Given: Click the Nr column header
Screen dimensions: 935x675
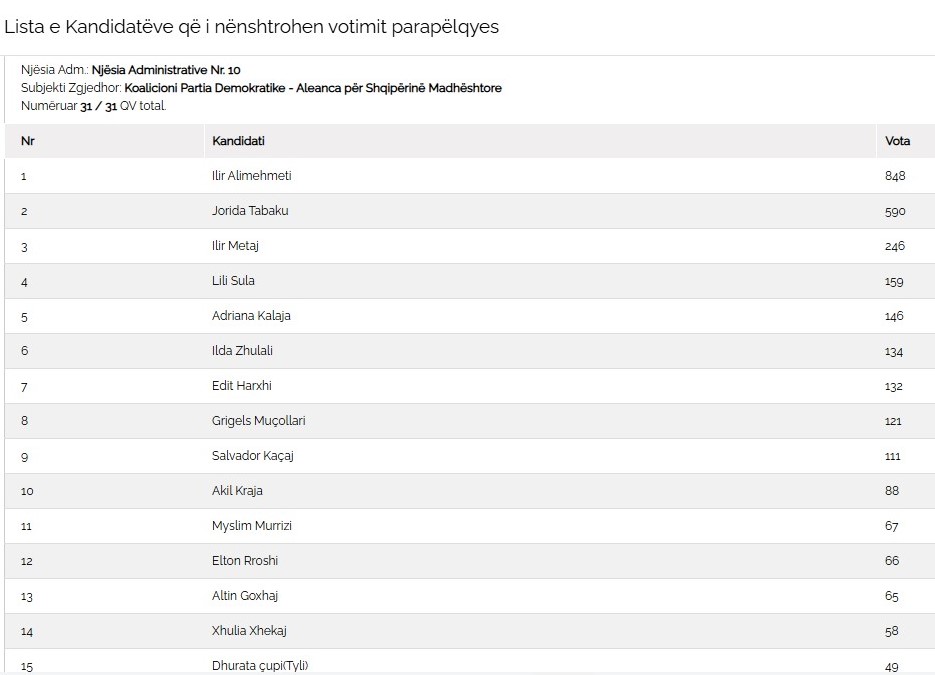Looking at the screenshot, I should (28, 141).
